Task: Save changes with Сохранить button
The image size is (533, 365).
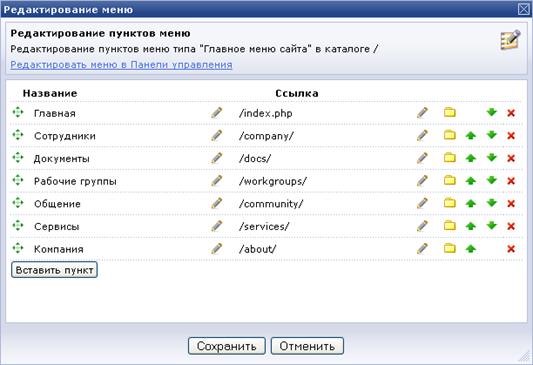Action: 227,346
